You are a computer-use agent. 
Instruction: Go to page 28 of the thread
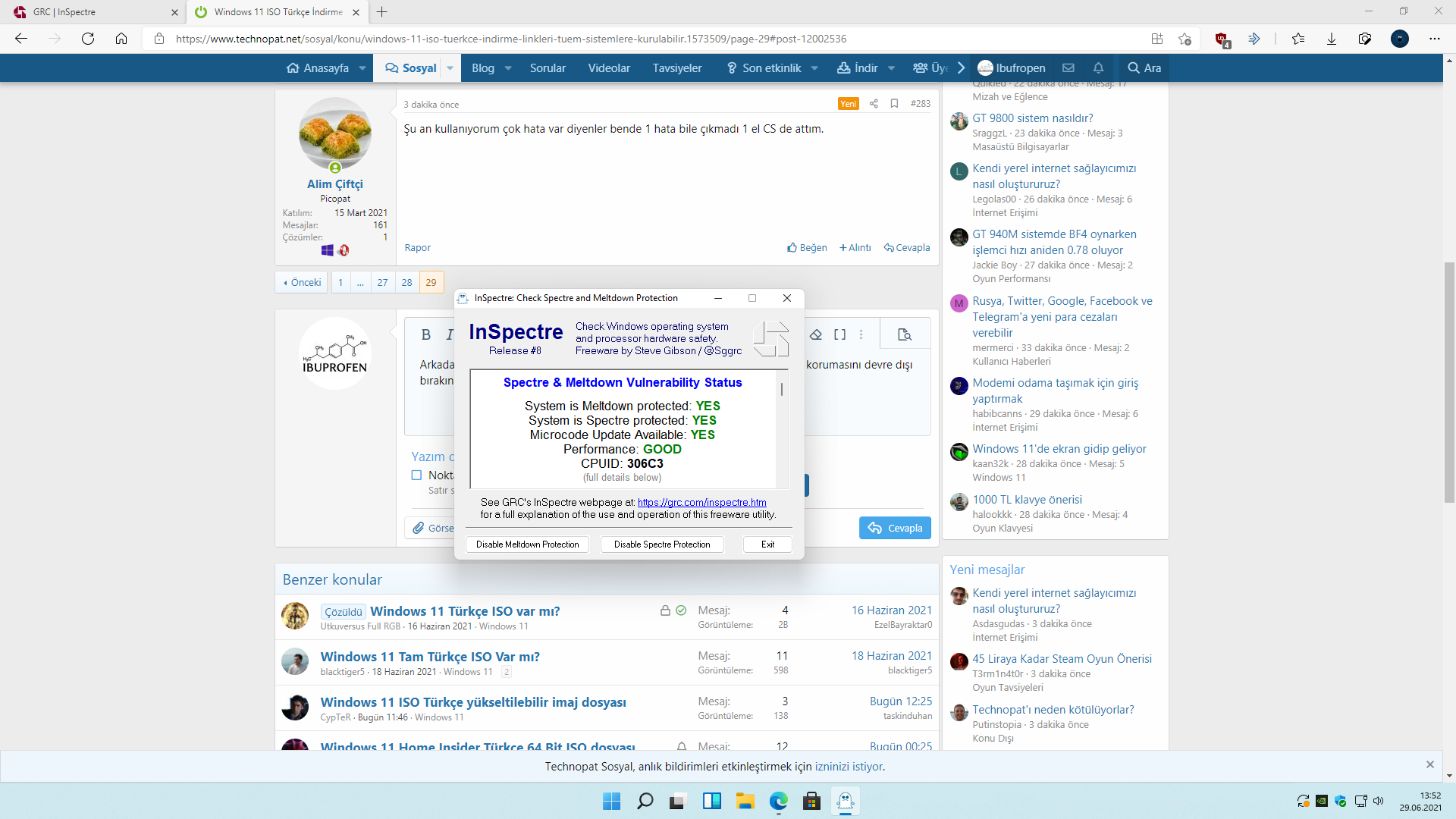coord(406,283)
